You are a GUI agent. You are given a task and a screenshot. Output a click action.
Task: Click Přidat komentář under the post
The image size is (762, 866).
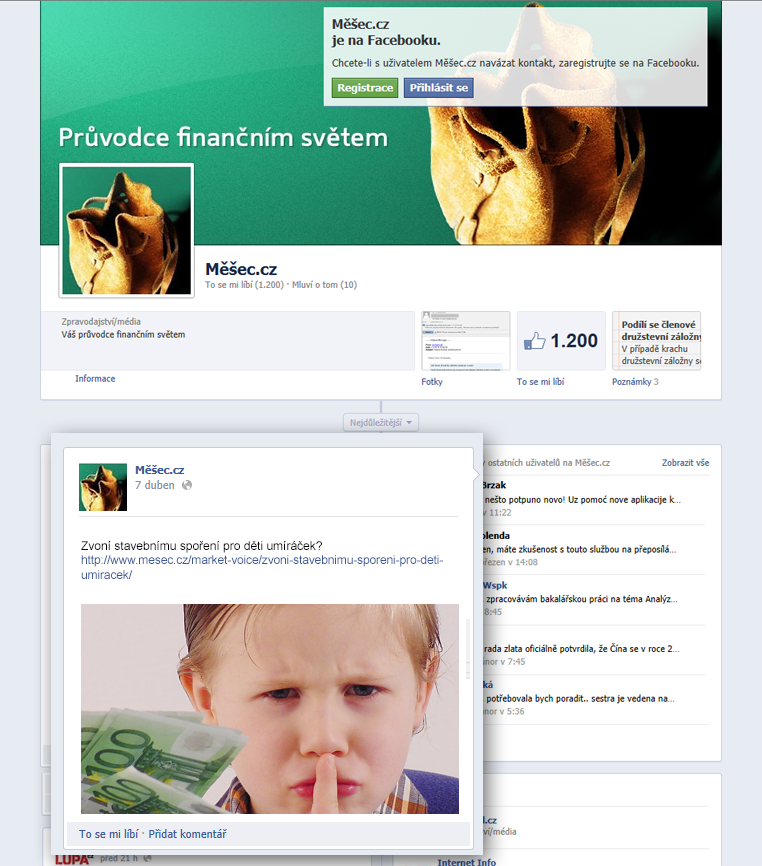click(x=187, y=834)
